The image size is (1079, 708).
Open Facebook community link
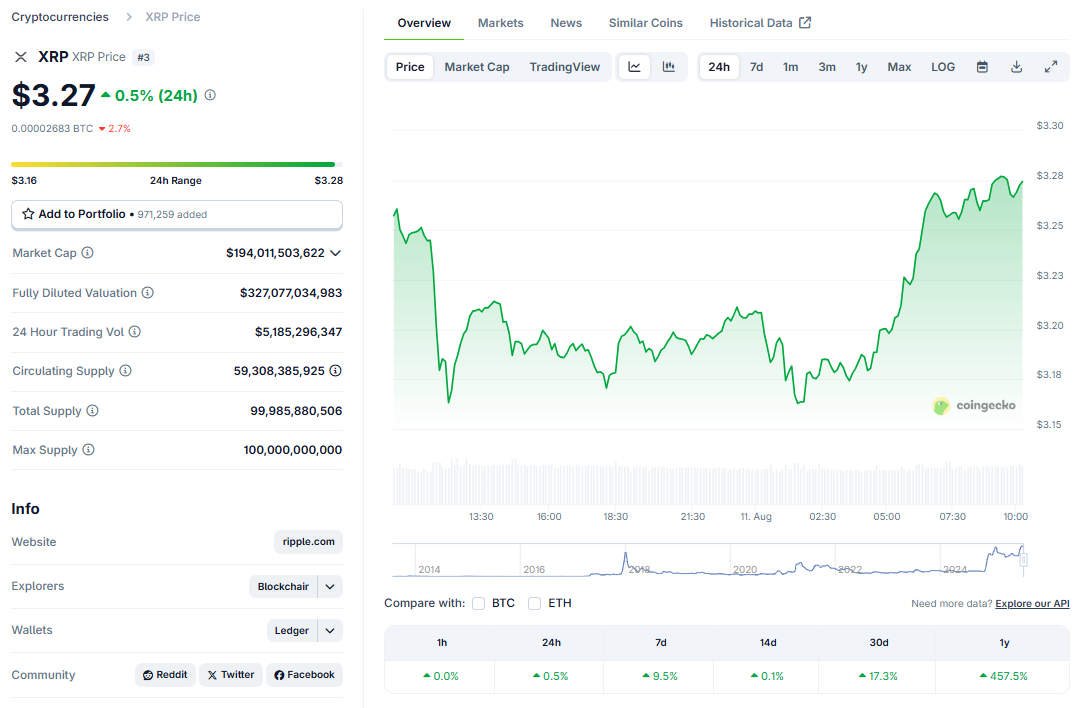tap(304, 675)
